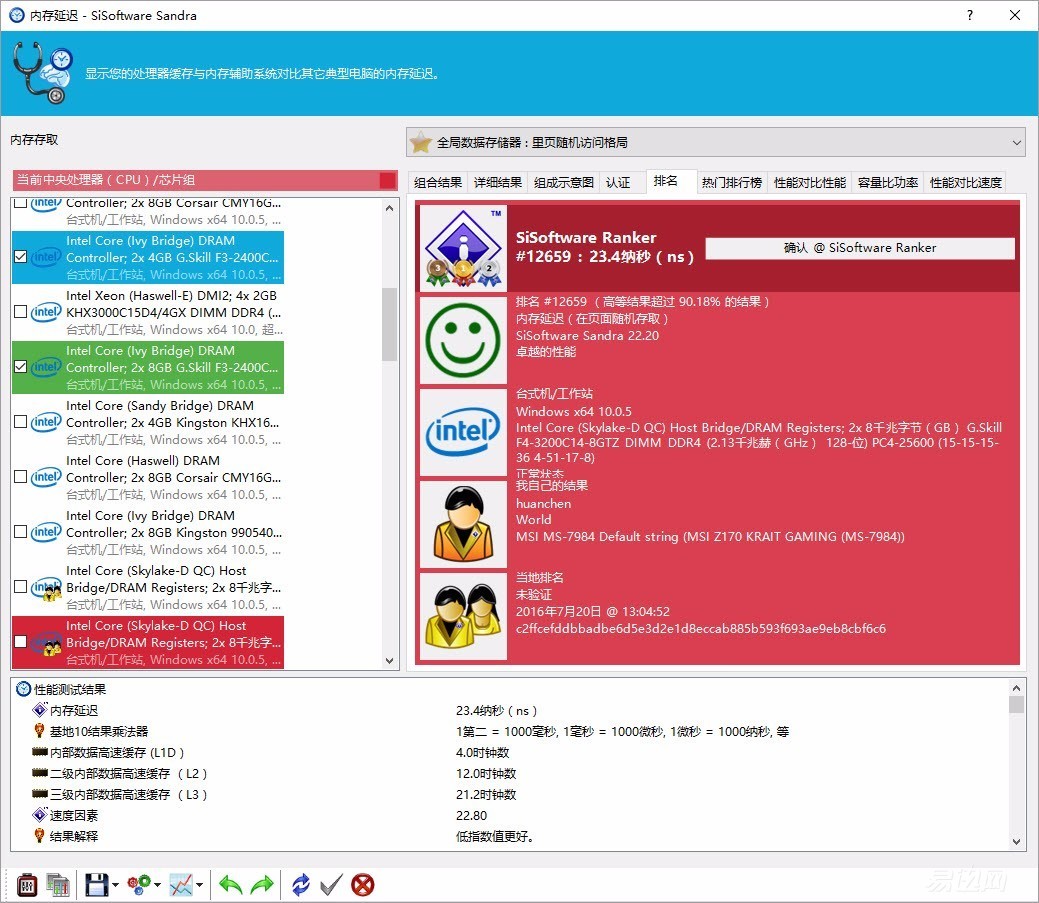Click the icon next to 基地10结果乘法器
The image size is (1039, 903).
40,731
